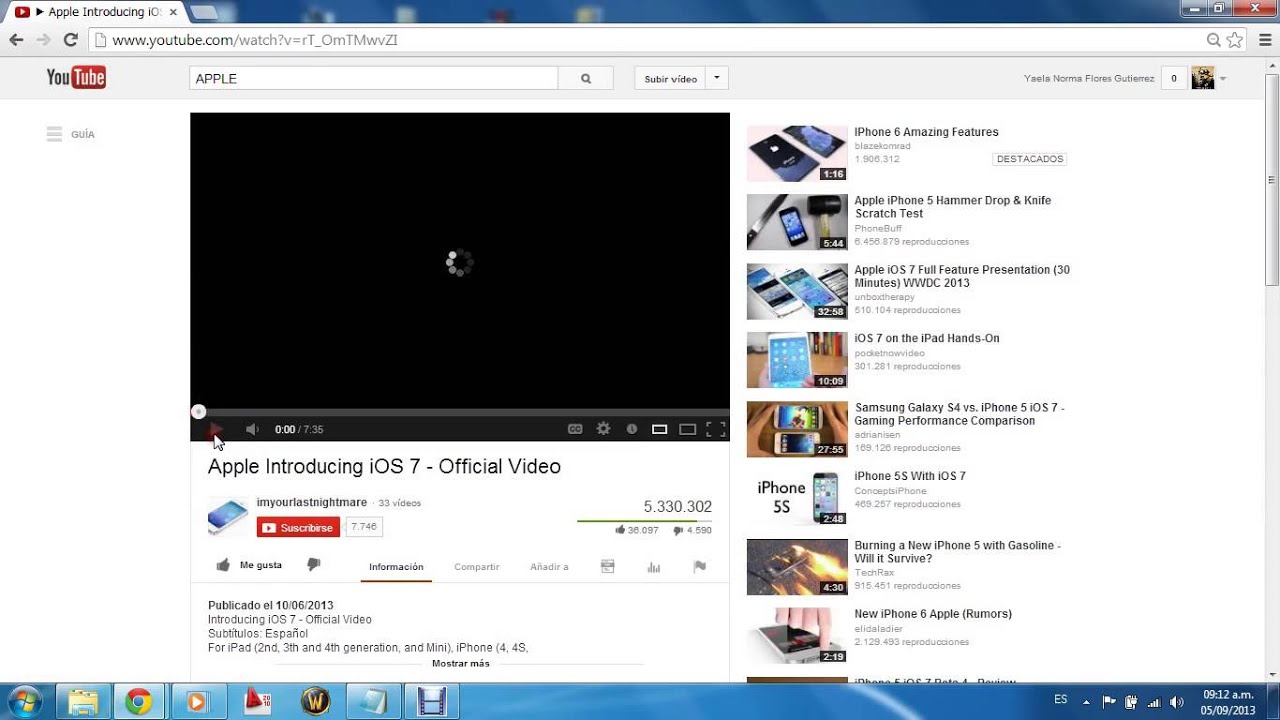The height and width of the screenshot is (720, 1280).
Task: Open iOS 7 on the iPad Hands-On thumbnail
Action: click(797, 360)
